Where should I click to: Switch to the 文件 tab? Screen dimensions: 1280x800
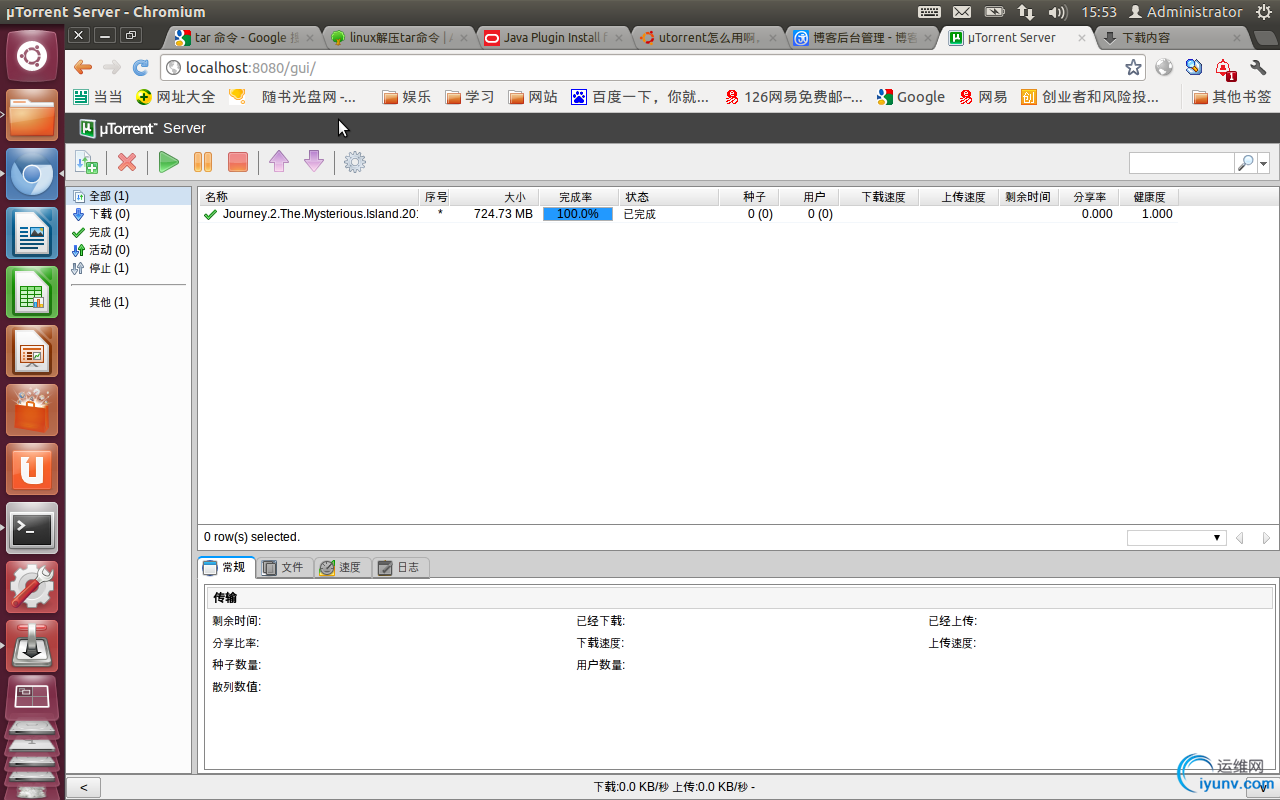[x=284, y=568]
